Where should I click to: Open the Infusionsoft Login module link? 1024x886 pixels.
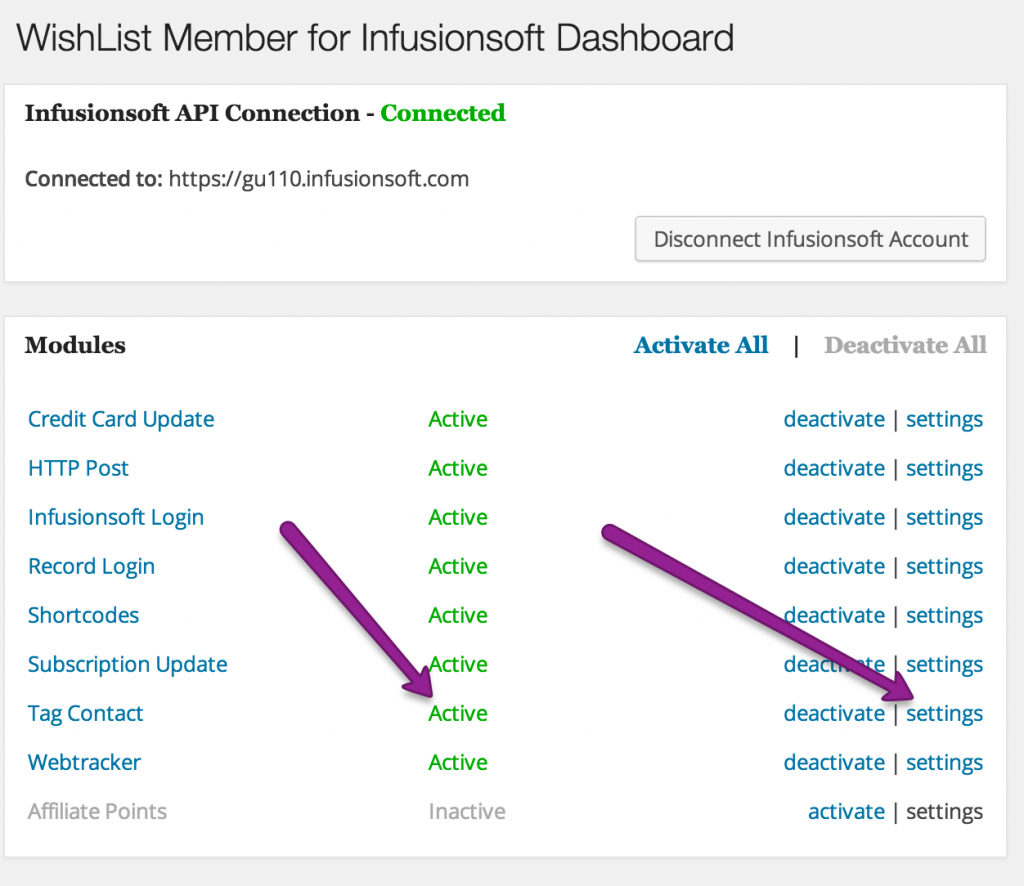pos(116,517)
